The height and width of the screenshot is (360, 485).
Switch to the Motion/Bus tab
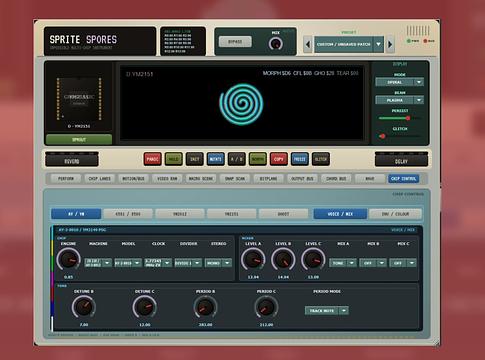click(133, 179)
